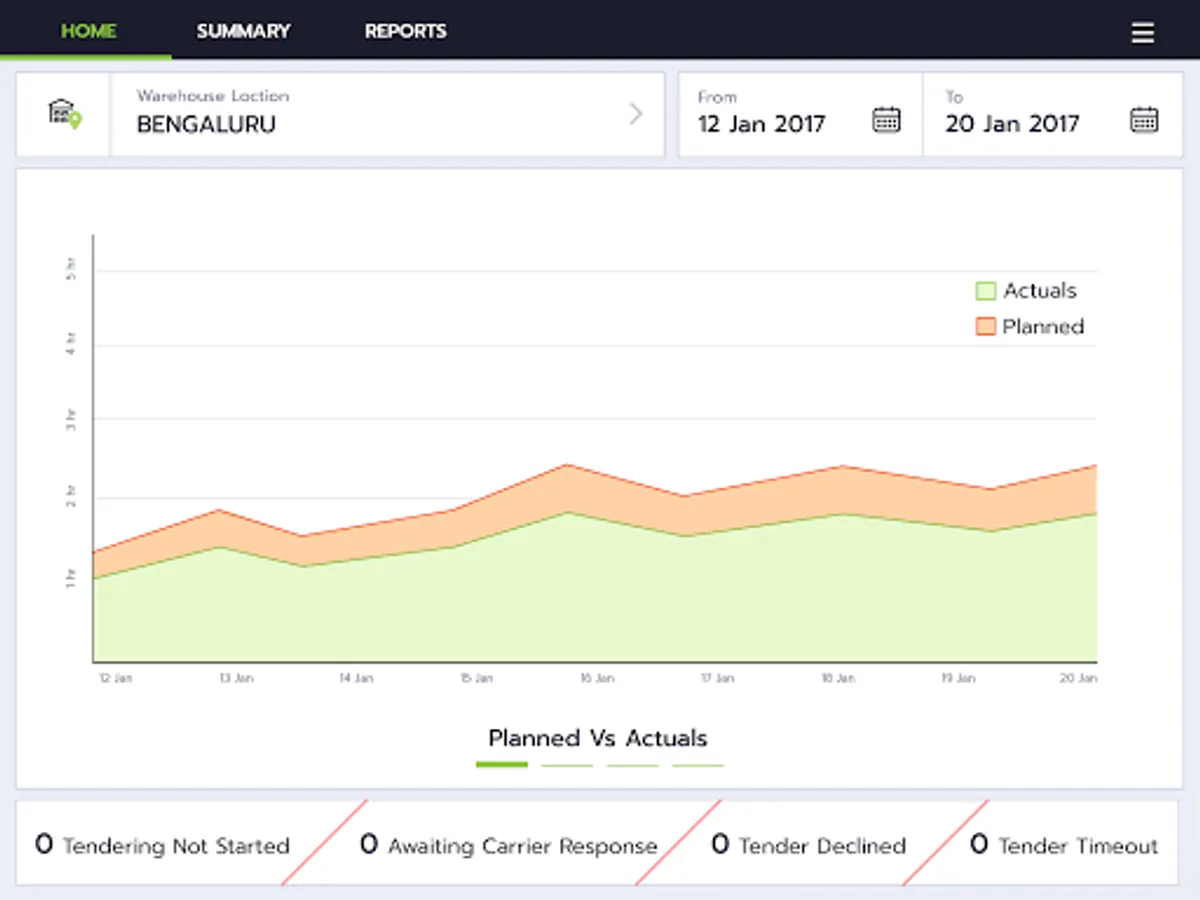Switch to the Home tab
The width and height of the screenshot is (1200, 900).
coord(88,31)
